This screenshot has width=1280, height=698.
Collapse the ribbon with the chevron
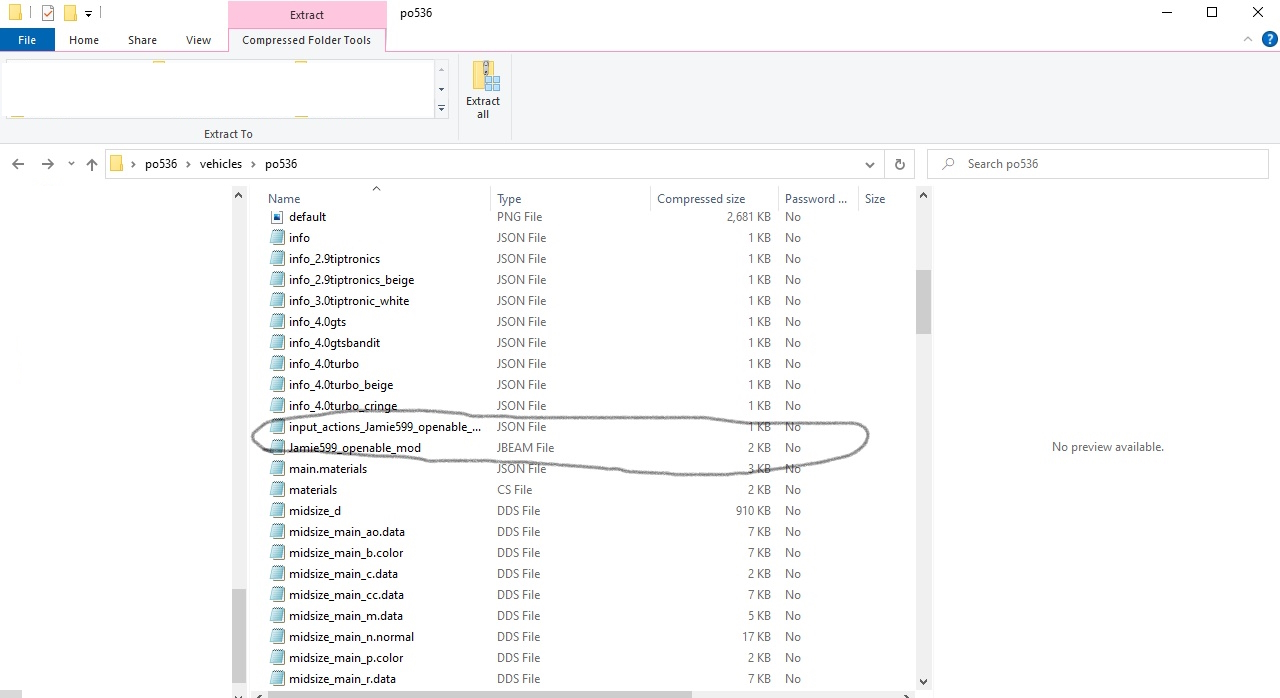tap(1247, 39)
